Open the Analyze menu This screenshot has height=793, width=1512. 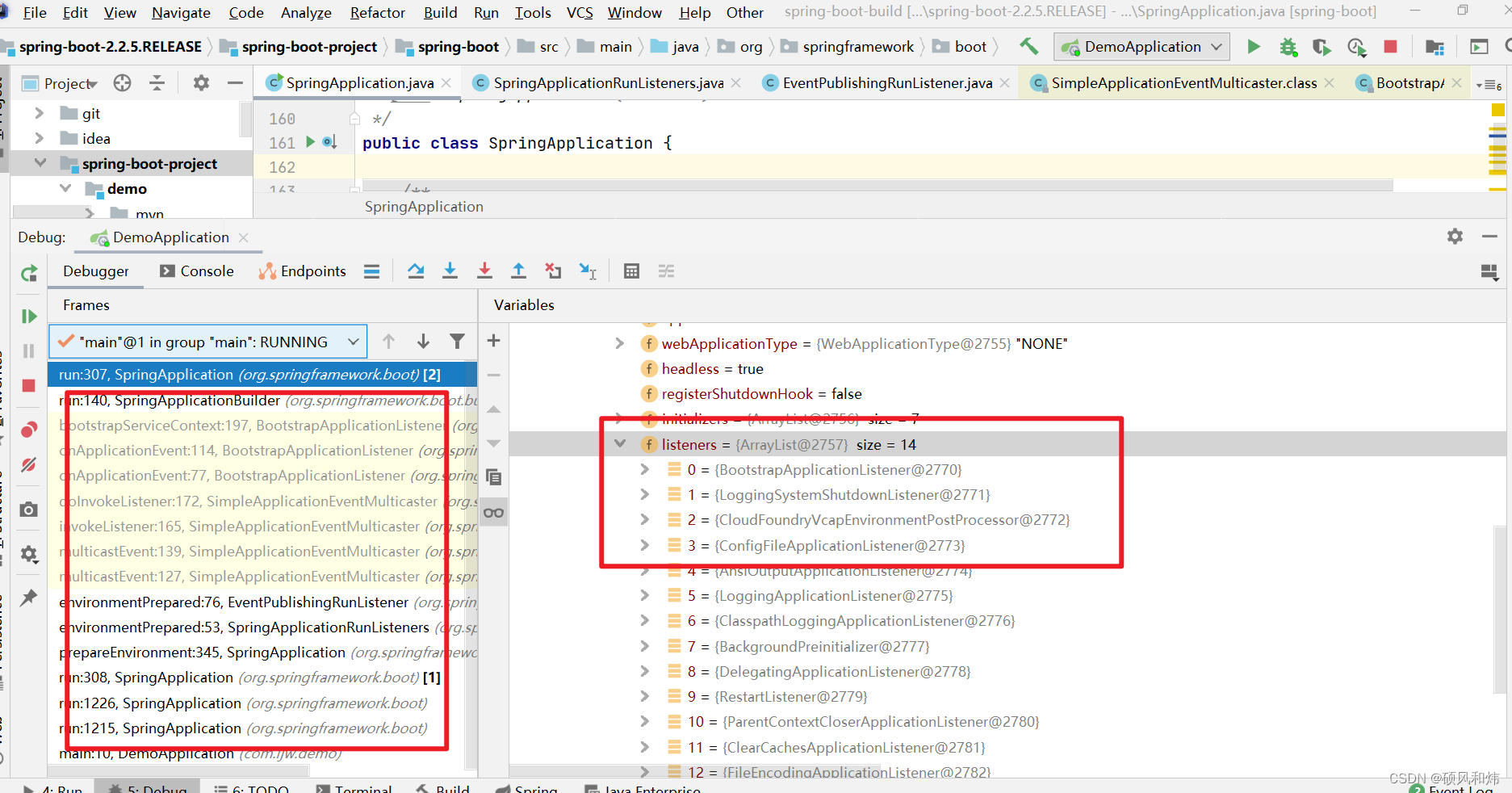[x=306, y=13]
